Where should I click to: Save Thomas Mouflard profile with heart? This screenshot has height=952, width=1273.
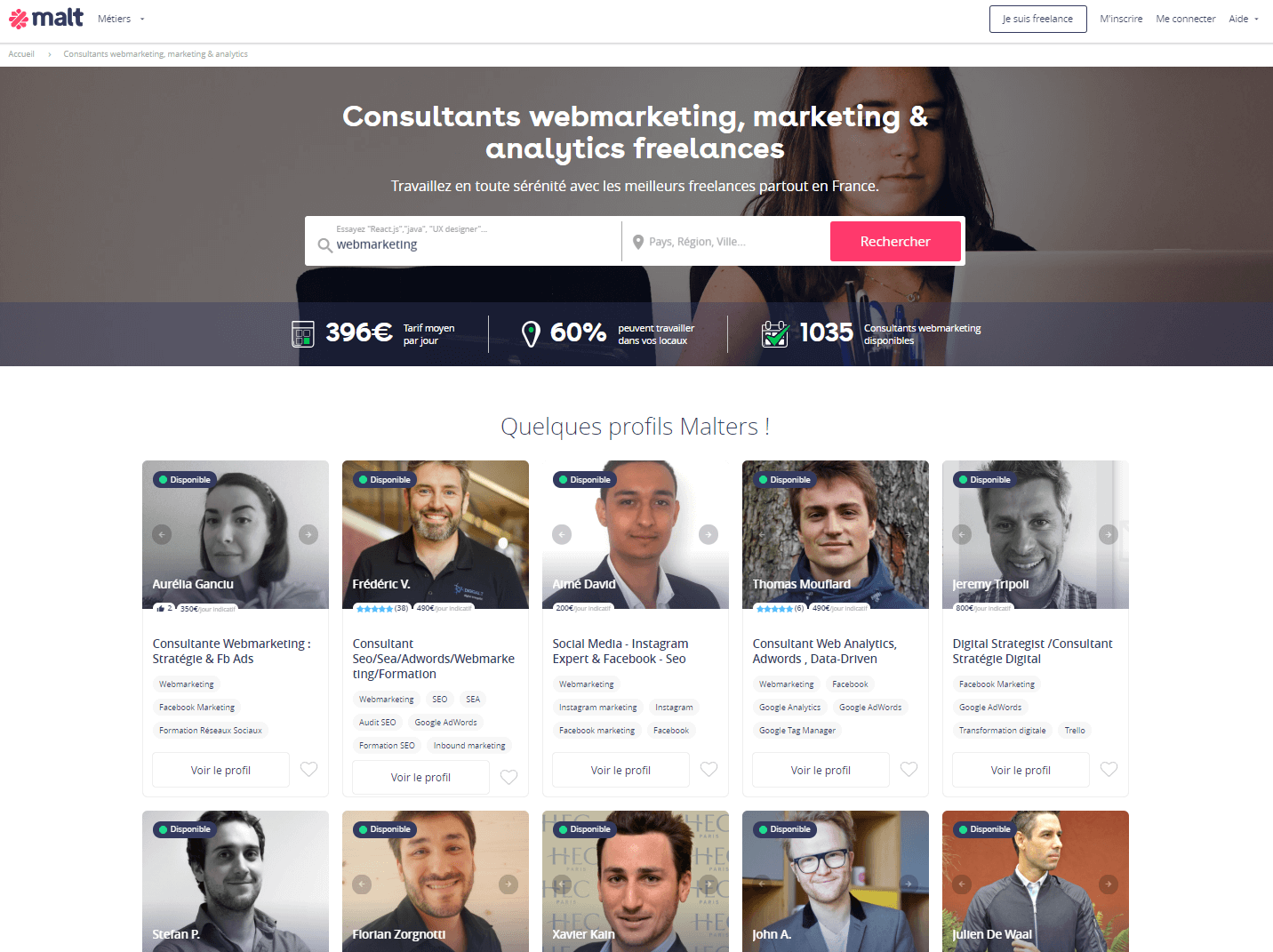909,770
